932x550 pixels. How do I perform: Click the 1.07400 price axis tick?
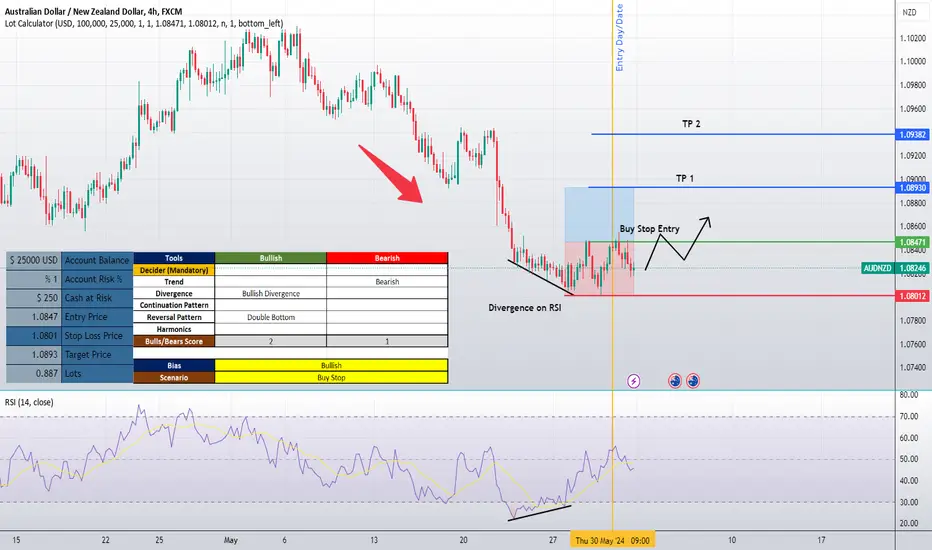tap(912, 367)
